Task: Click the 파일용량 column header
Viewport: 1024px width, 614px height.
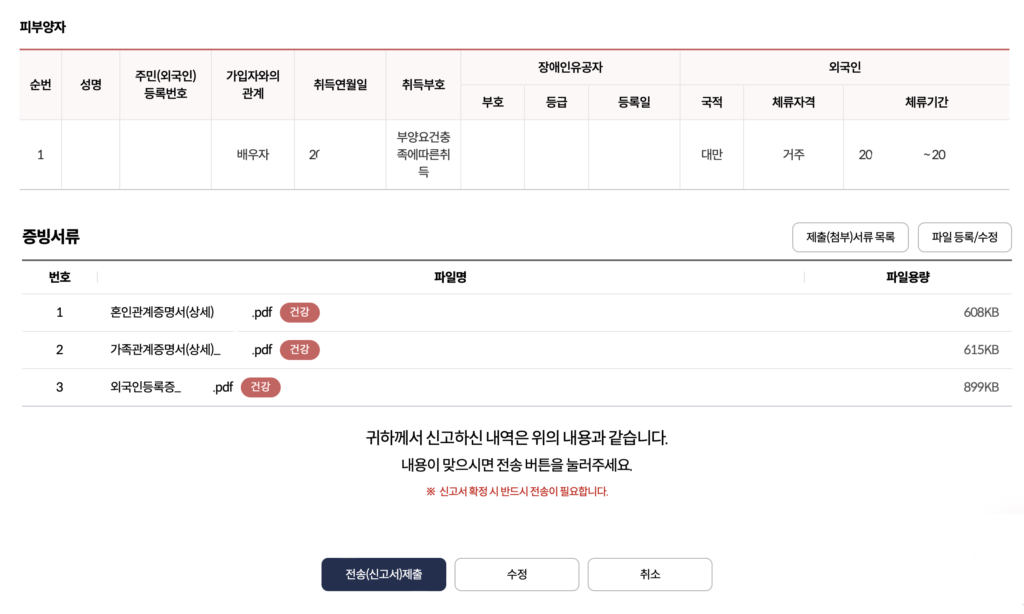Action: (x=907, y=277)
